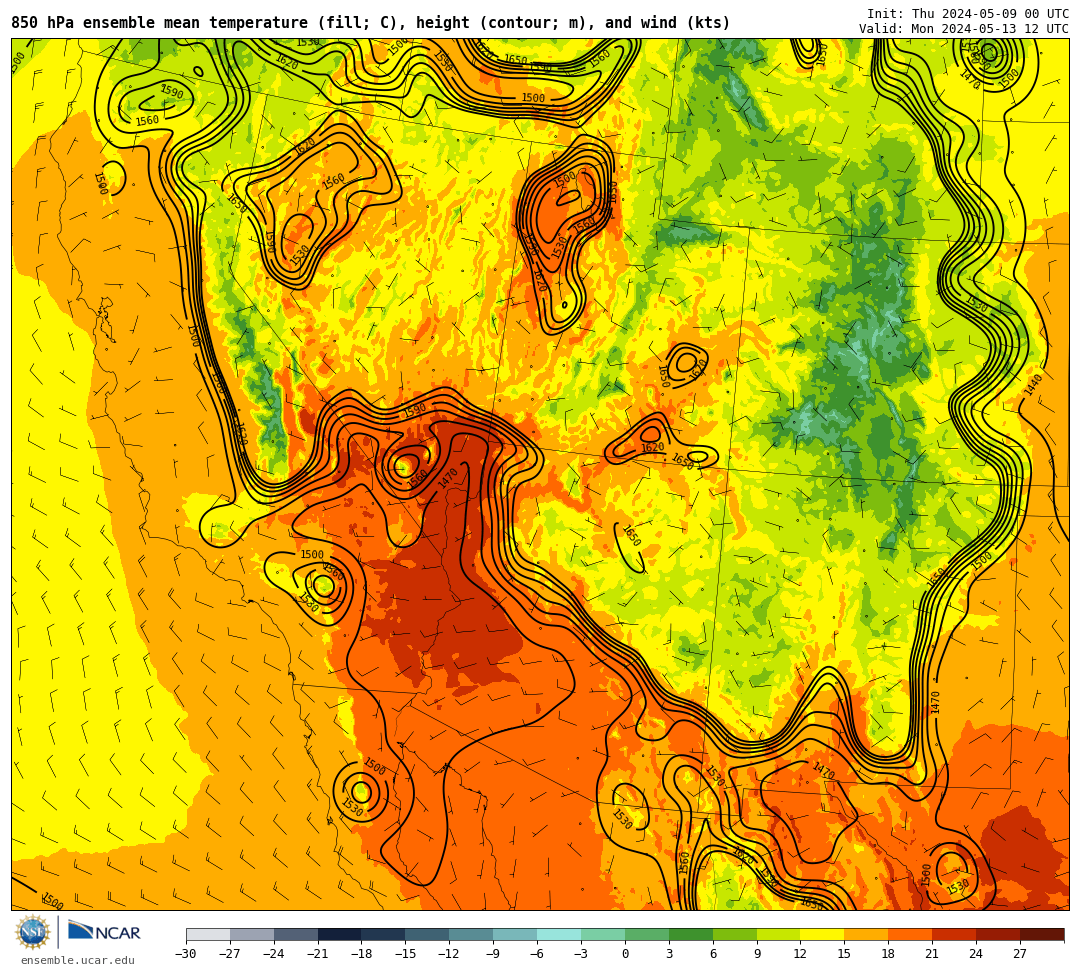The width and height of the screenshot is (1080, 973).
Task: Open the ensemble.ucar.edu link text
Action: point(78,960)
